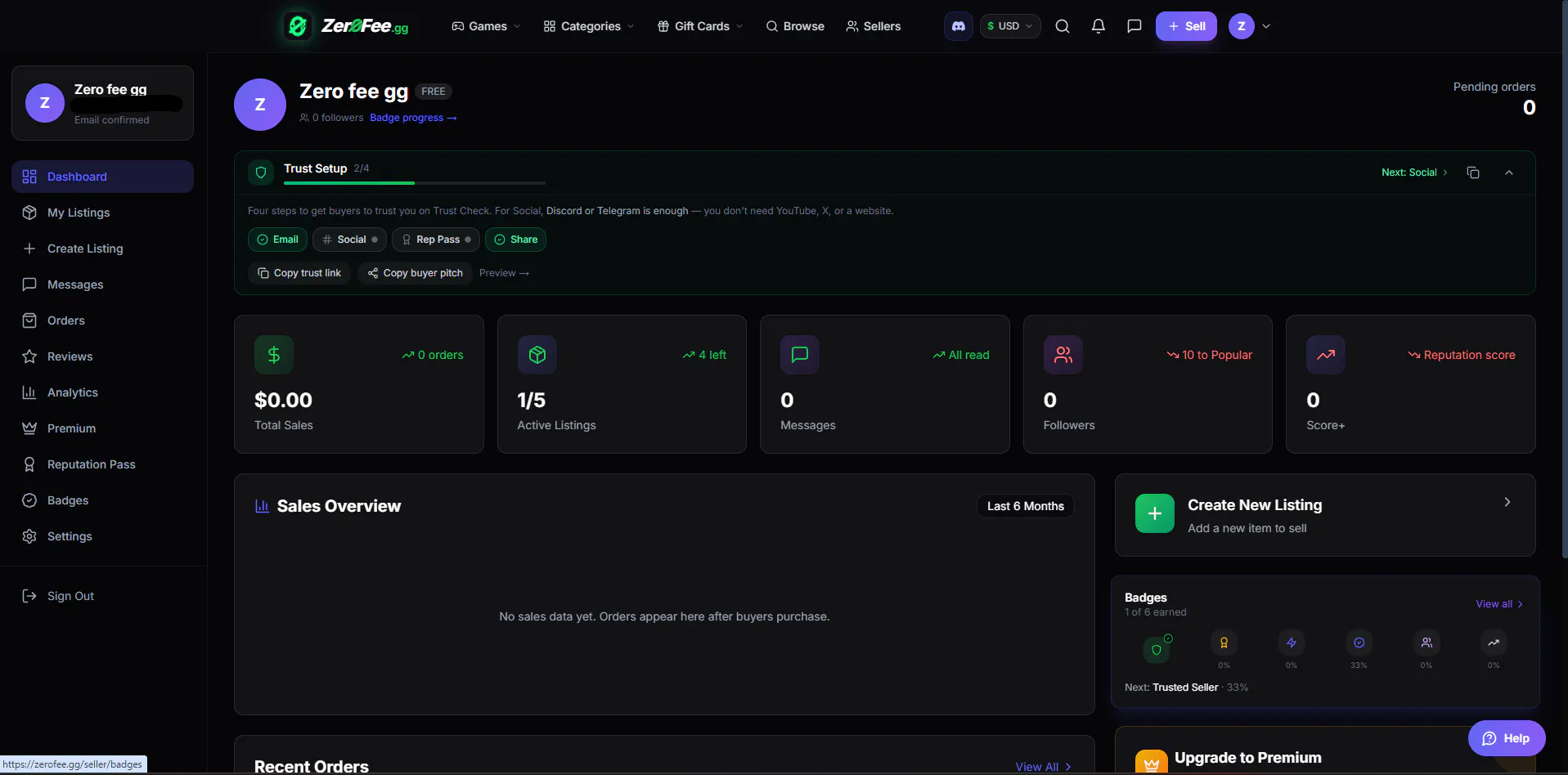
Task: Click the shield icon in Trust Setup
Action: pos(261,172)
